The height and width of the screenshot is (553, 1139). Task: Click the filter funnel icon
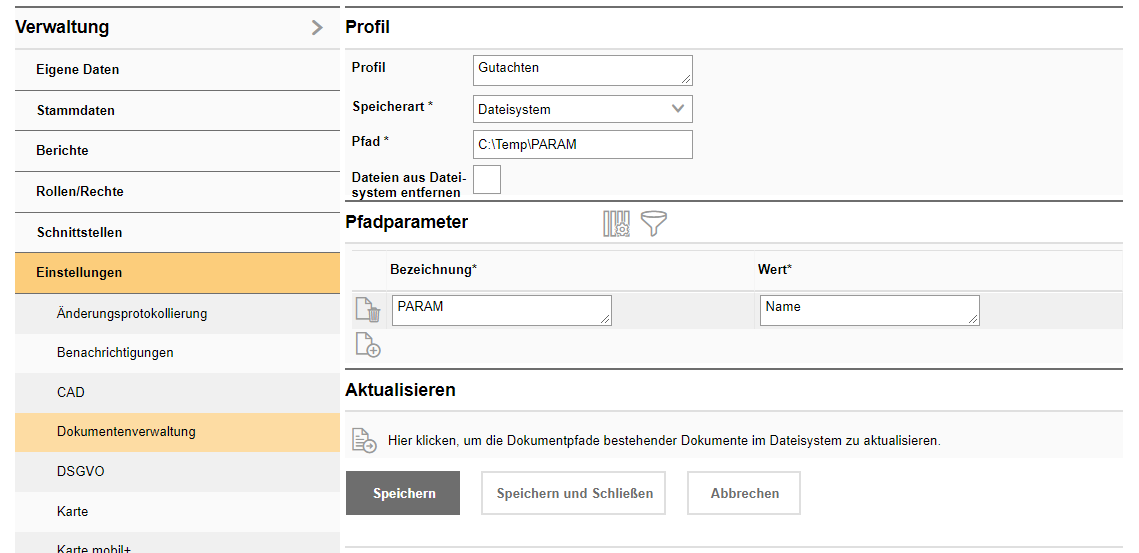click(653, 223)
